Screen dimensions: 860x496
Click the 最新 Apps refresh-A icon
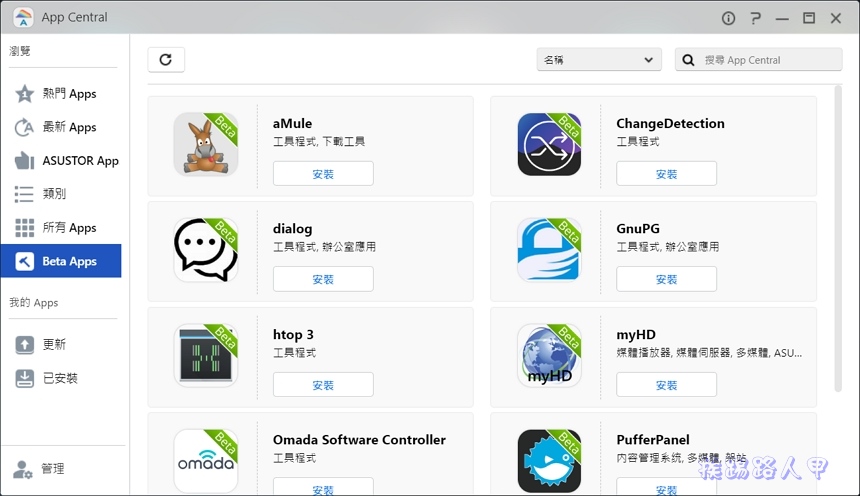24,127
